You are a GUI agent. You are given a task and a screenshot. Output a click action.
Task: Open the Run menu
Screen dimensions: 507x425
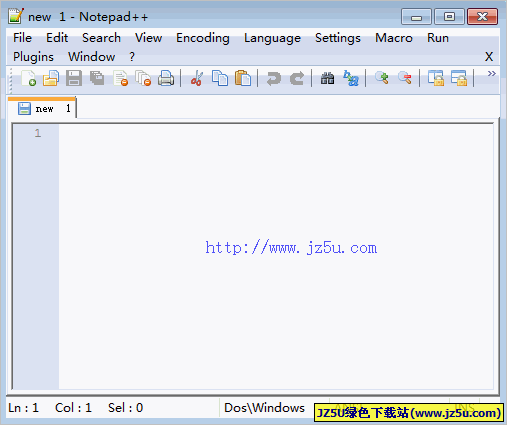pos(438,38)
